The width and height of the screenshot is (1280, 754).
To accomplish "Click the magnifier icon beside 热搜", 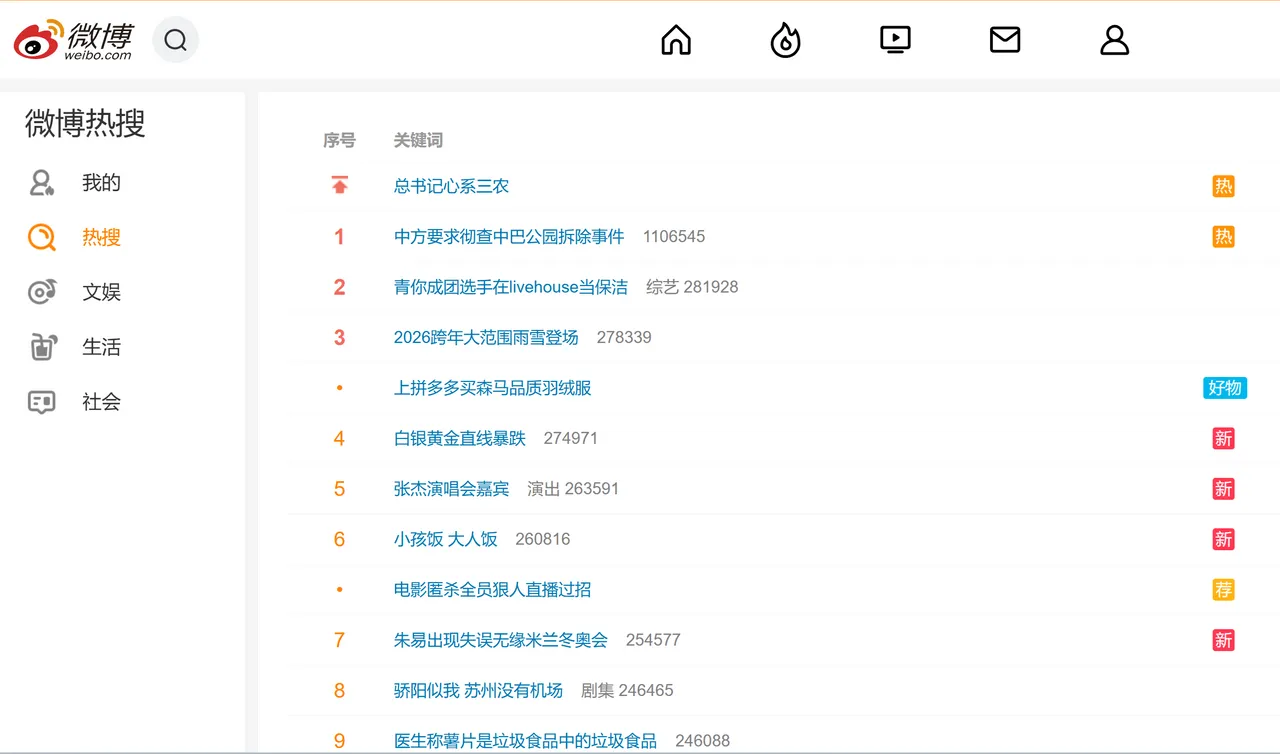I will [41, 237].
